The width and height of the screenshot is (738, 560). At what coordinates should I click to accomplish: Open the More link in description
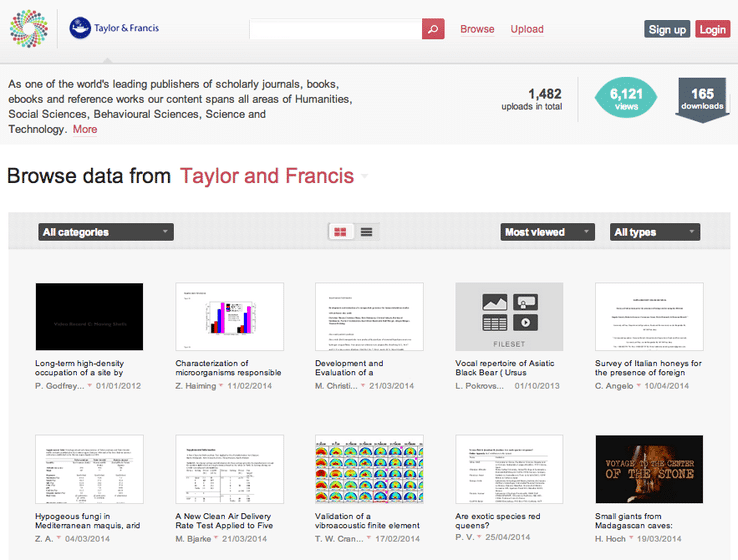coord(85,129)
